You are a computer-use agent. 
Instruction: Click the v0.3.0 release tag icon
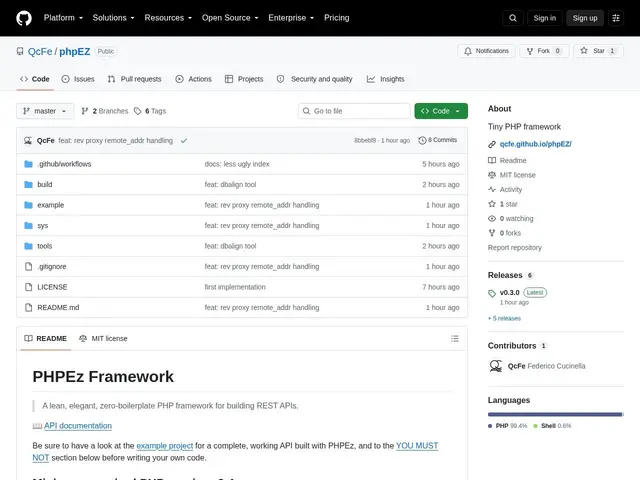[x=492, y=293]
